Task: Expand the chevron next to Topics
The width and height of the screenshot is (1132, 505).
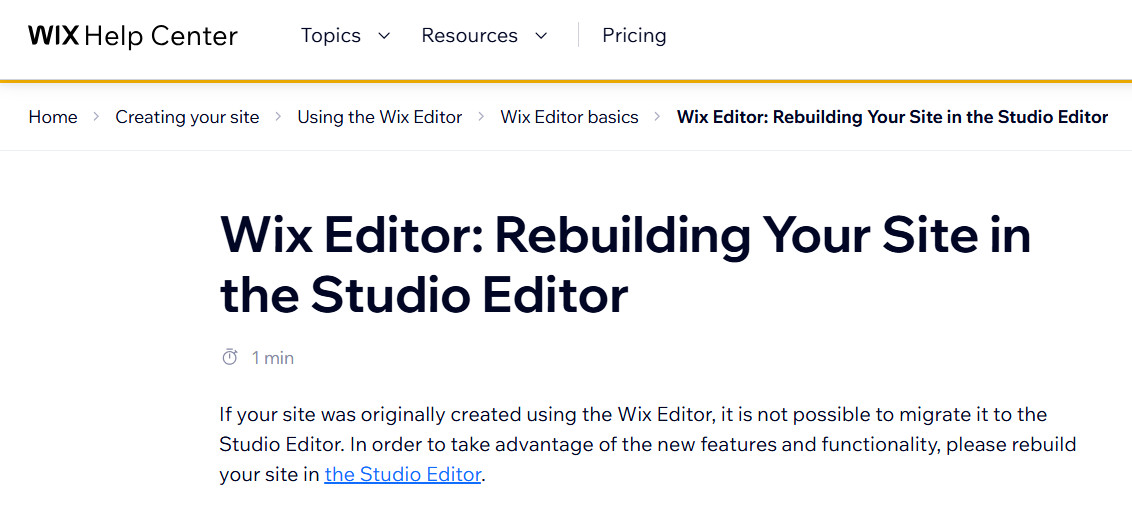Action: pos(384,36)
